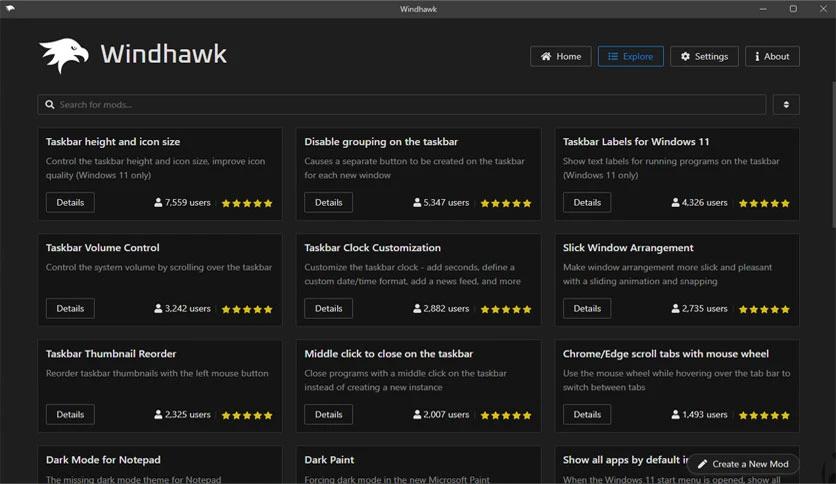Open Details for Middle click to close
Screen dimensions: 836x484
(328, 415)
